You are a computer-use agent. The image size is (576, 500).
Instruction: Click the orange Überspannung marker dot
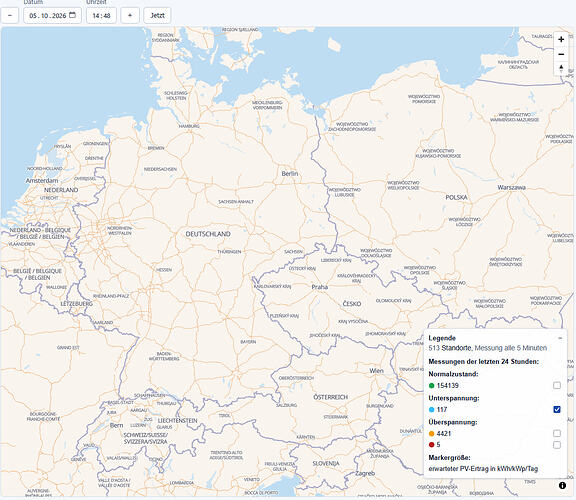(x=432, y=434)
